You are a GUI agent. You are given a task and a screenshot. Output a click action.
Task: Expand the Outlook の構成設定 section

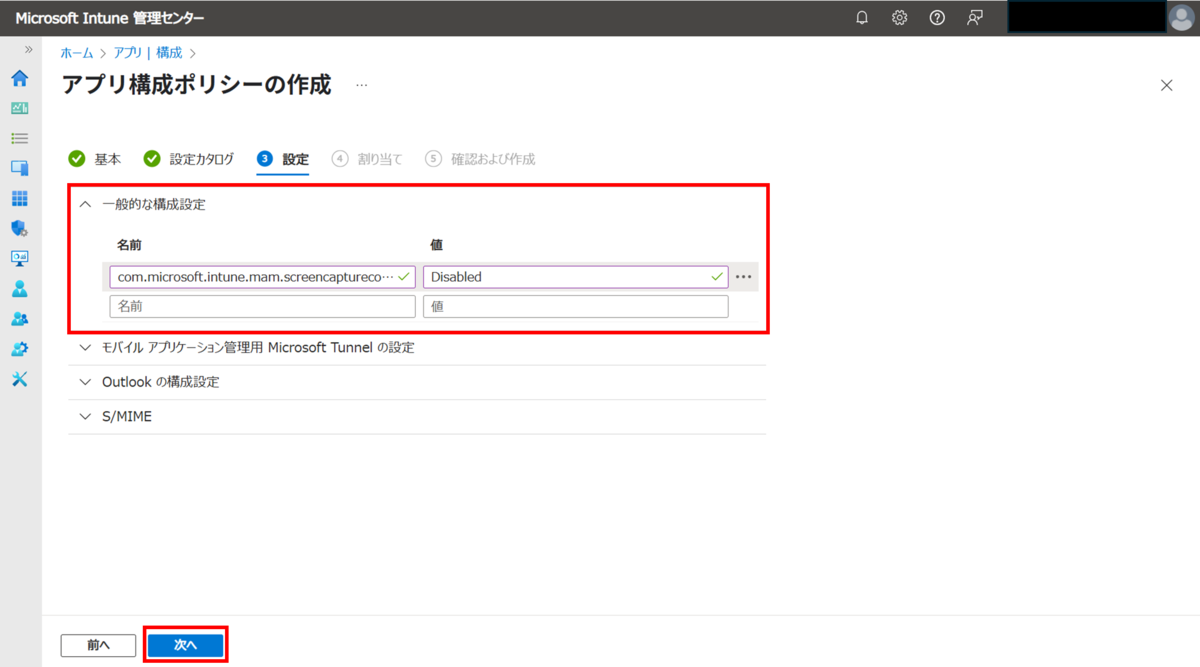tap(417, 382)
